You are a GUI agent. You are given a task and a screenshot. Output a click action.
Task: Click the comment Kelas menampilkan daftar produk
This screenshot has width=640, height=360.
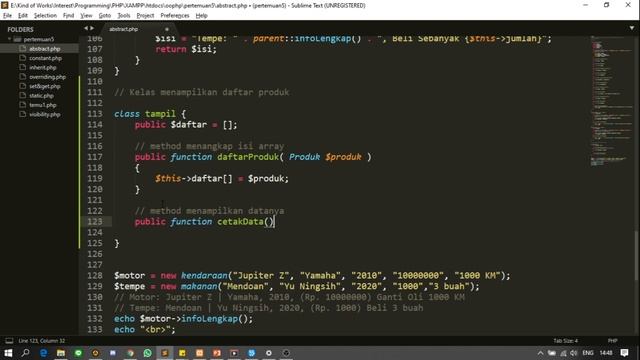pyautogui.click(x=202, y=92)
